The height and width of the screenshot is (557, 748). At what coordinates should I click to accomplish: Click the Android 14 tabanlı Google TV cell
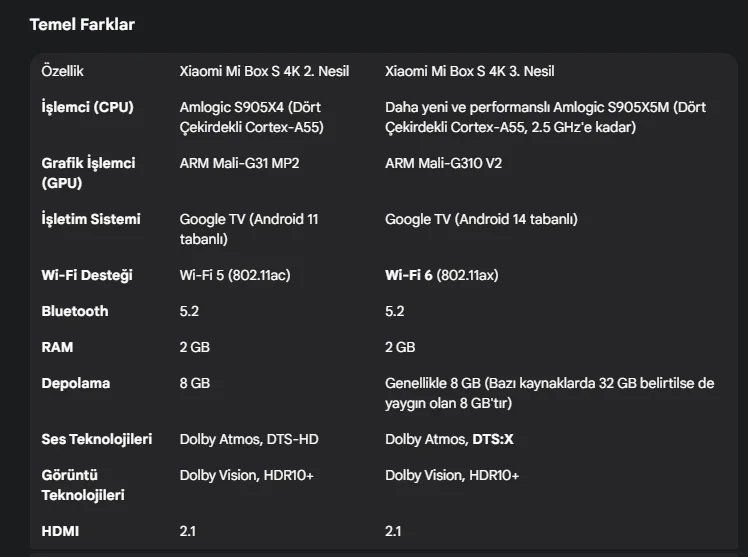click(481, 219)
